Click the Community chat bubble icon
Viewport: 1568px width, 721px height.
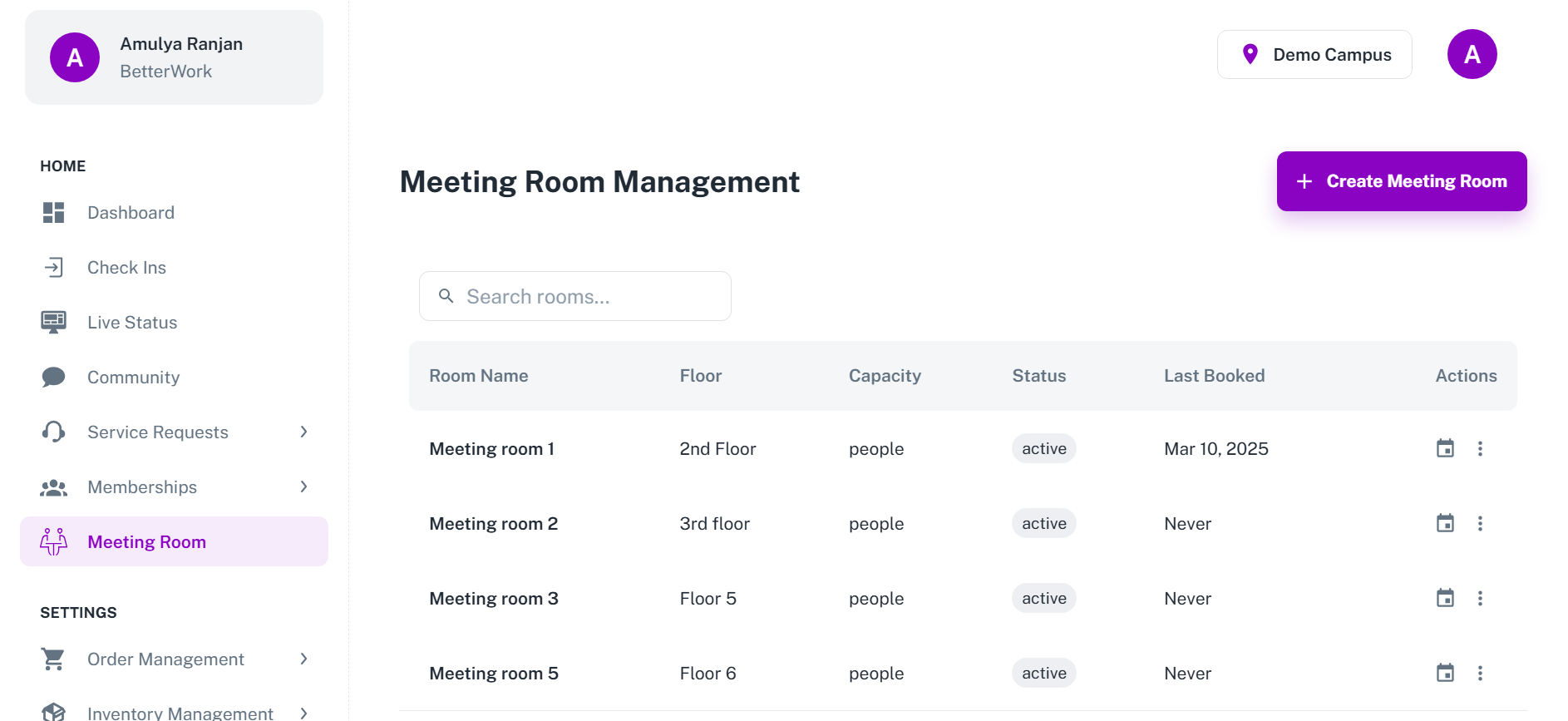(x=54, y=378)
